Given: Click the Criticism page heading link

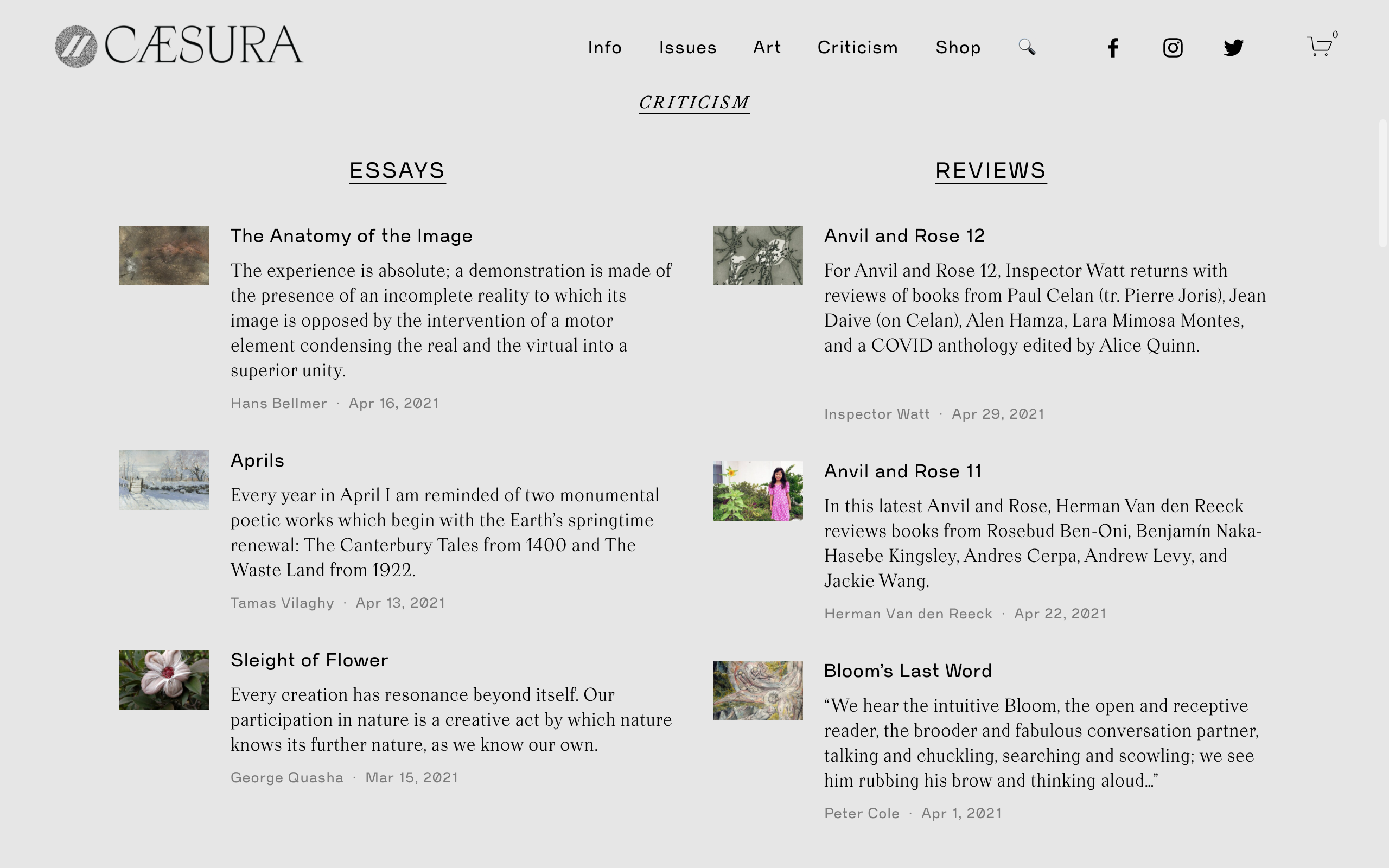Looking at the screenshot, I should click(694, 103).
